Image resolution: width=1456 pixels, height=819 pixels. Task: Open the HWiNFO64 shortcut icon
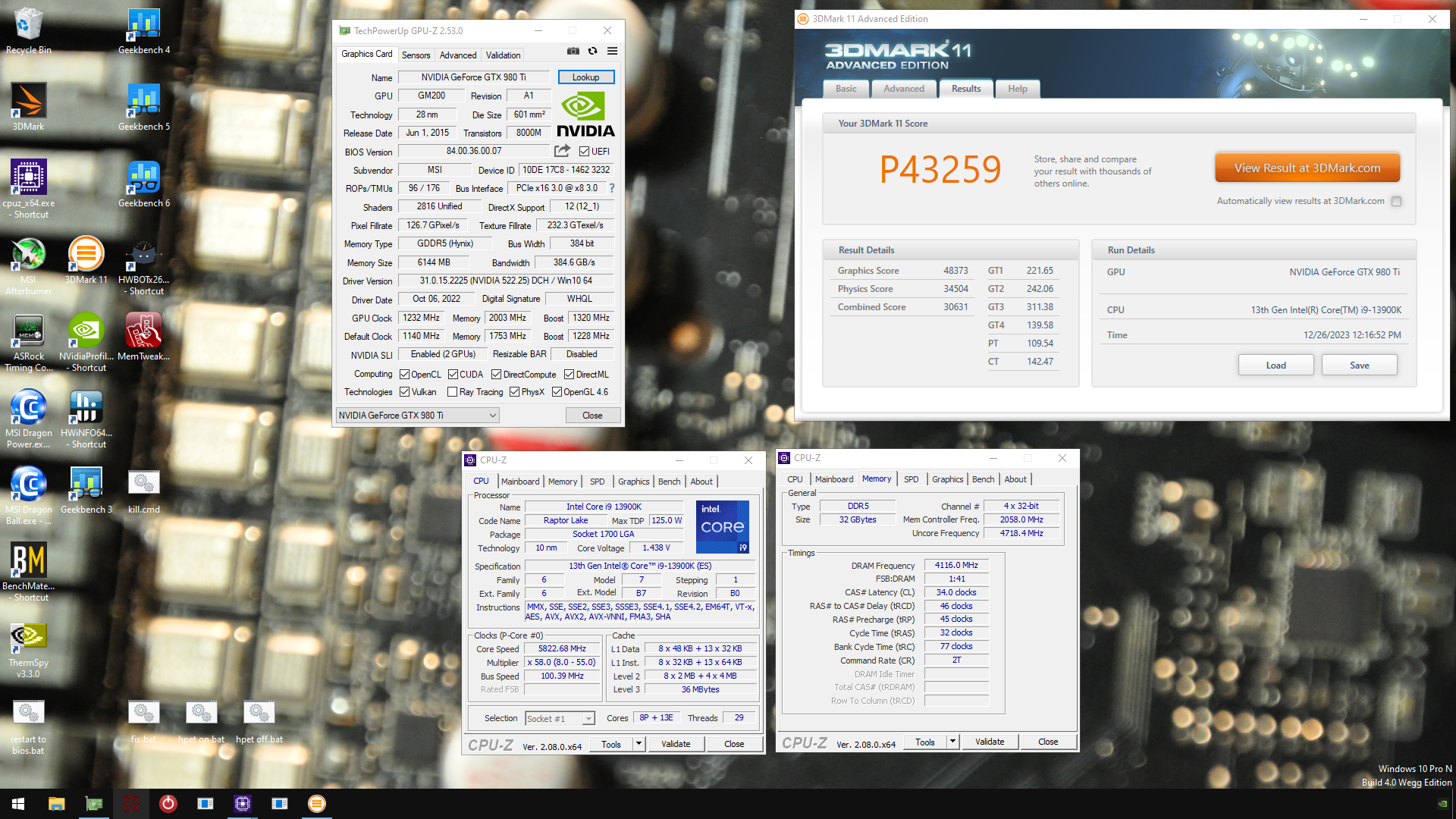coord(86,419)
